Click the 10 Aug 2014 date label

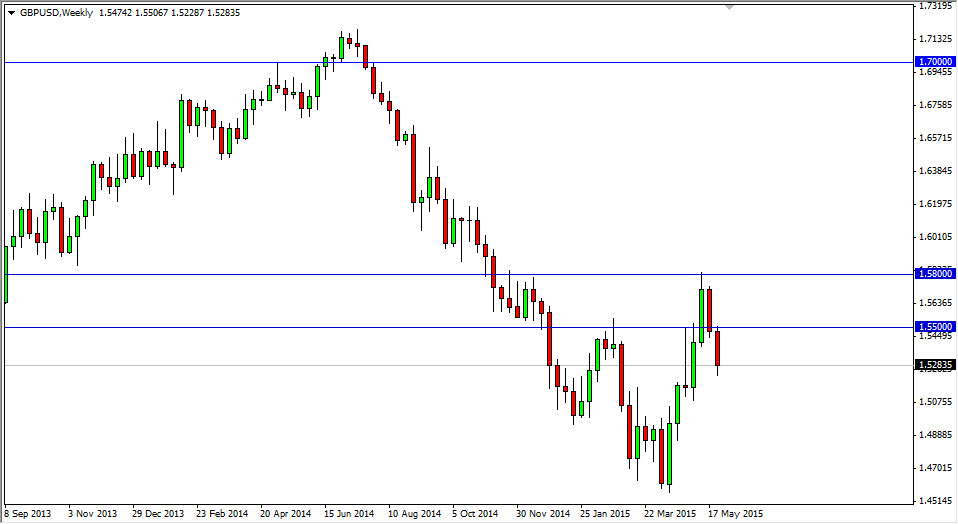(414, 514)
